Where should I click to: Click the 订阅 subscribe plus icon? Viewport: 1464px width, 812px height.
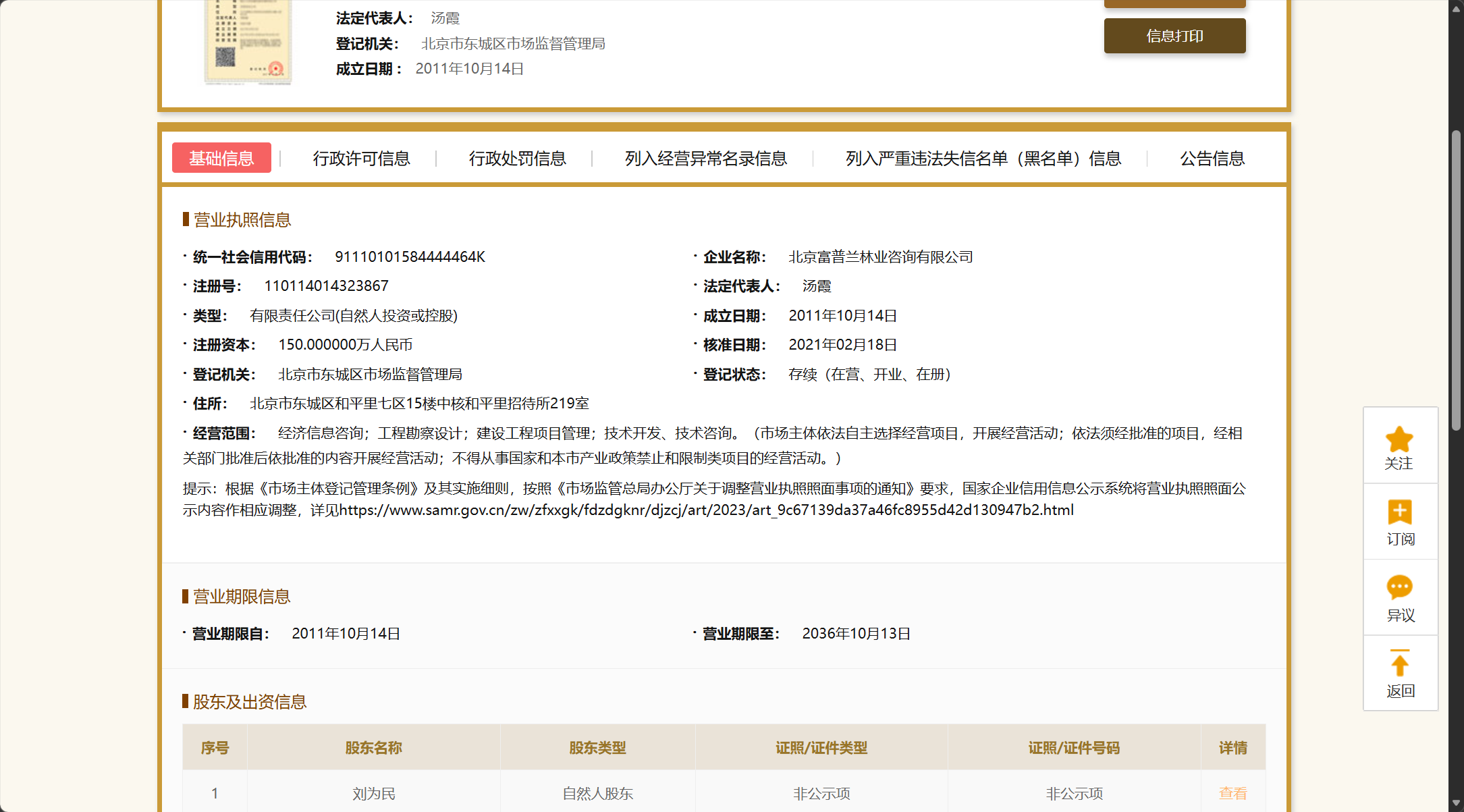(1399, 512)
